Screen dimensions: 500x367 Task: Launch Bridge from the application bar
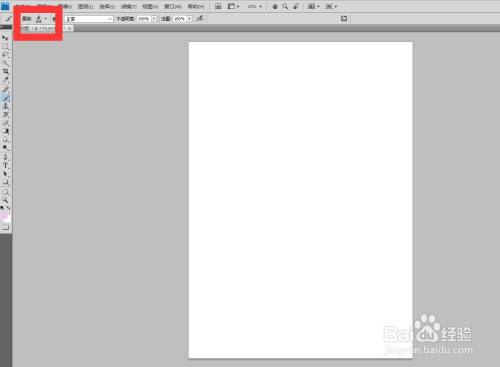tap(218, 6)
